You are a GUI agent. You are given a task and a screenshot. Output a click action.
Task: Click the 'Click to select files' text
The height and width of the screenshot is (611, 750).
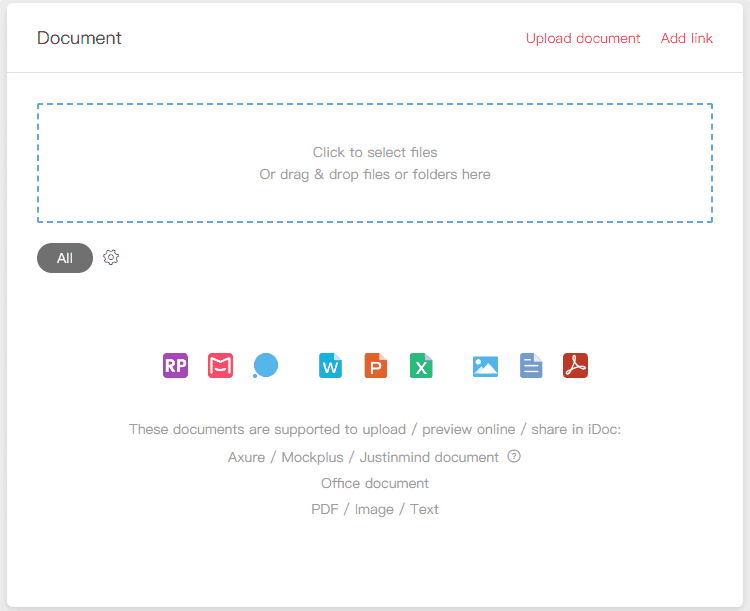[x=375, y=152]
